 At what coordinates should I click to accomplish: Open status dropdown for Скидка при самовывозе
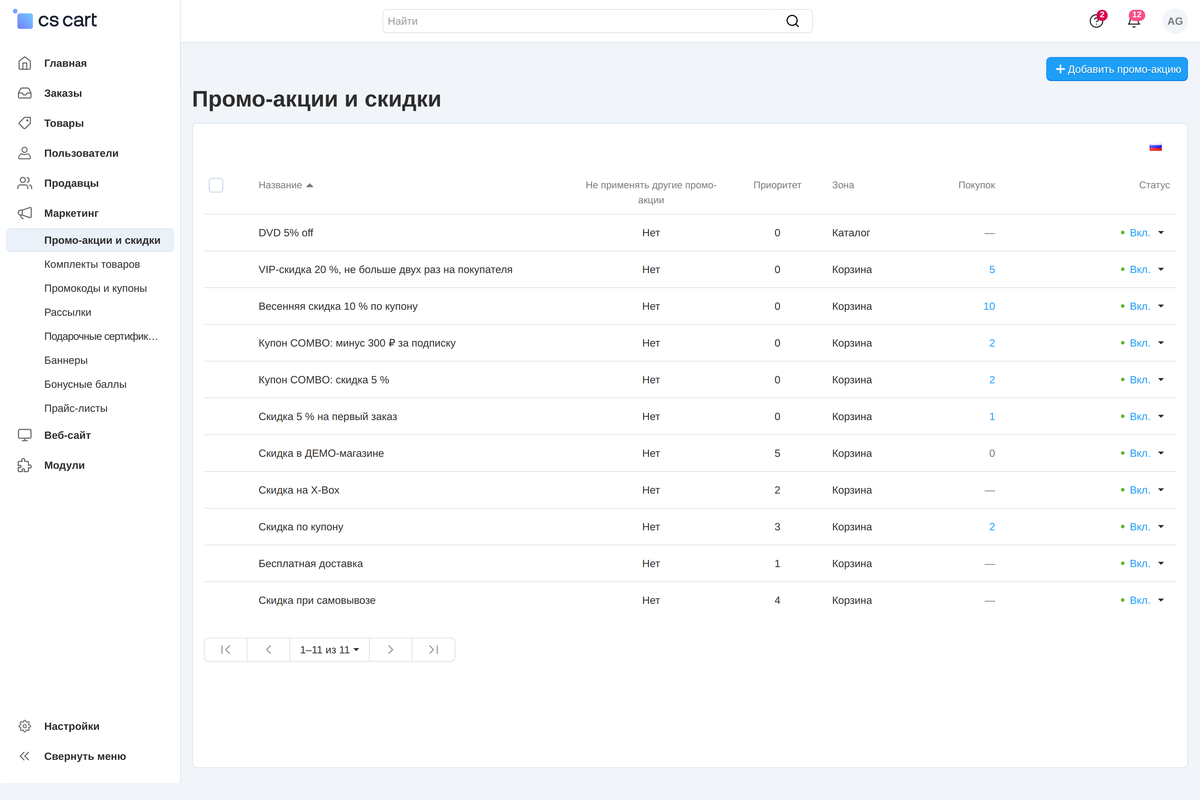tap(1142, 601)
